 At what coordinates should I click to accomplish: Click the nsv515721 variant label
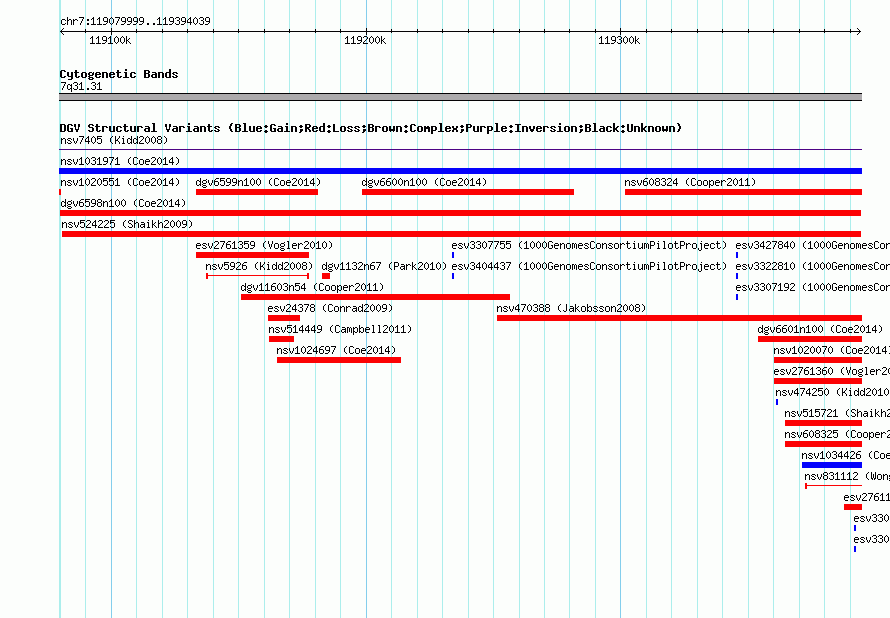click(837, 413)
